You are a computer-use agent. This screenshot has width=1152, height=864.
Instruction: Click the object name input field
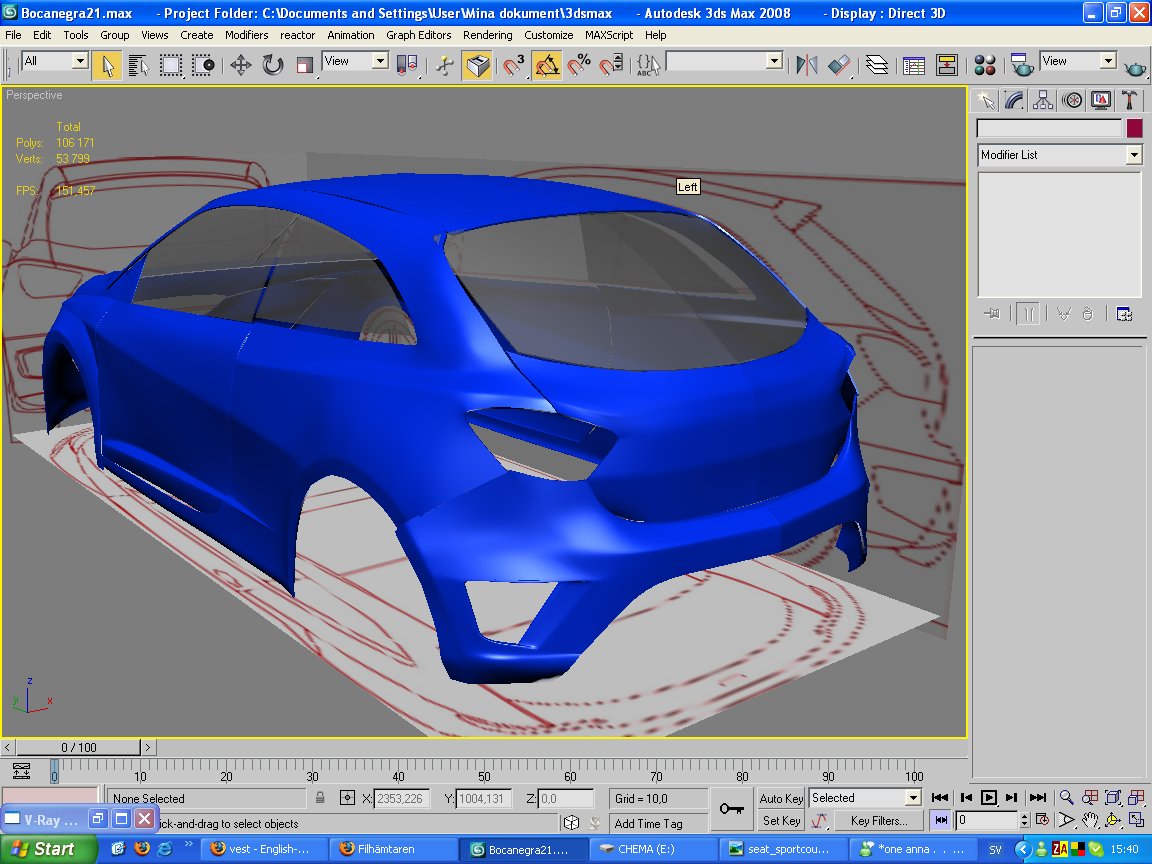(1049, 128)
